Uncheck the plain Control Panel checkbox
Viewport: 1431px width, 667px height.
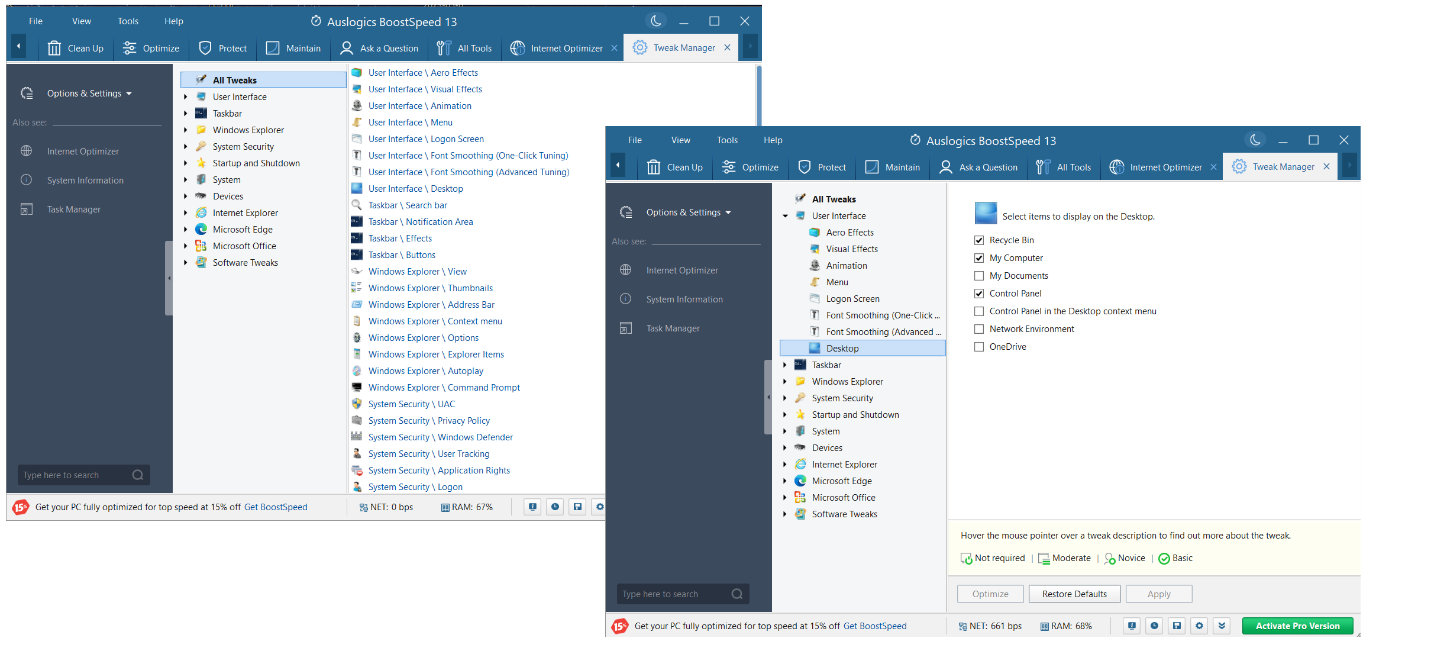point(979,294)
